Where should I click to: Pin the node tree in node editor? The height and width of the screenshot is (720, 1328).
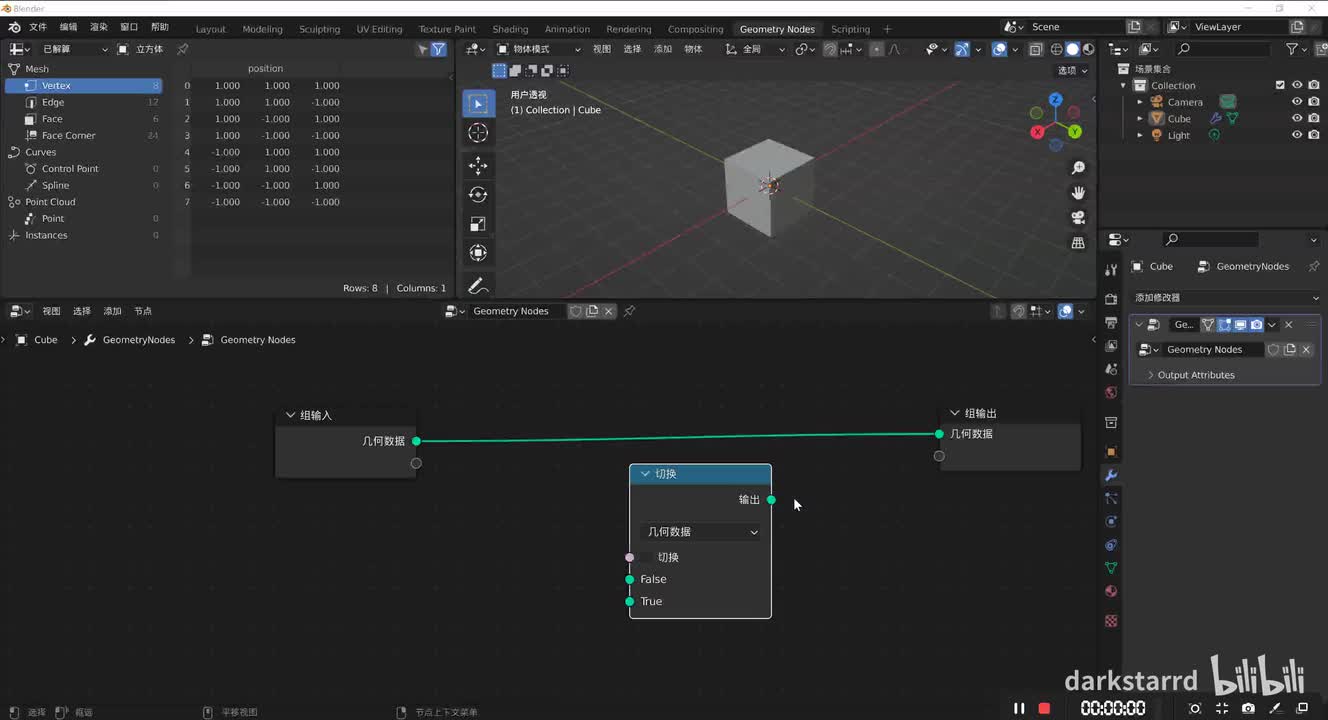629,311
